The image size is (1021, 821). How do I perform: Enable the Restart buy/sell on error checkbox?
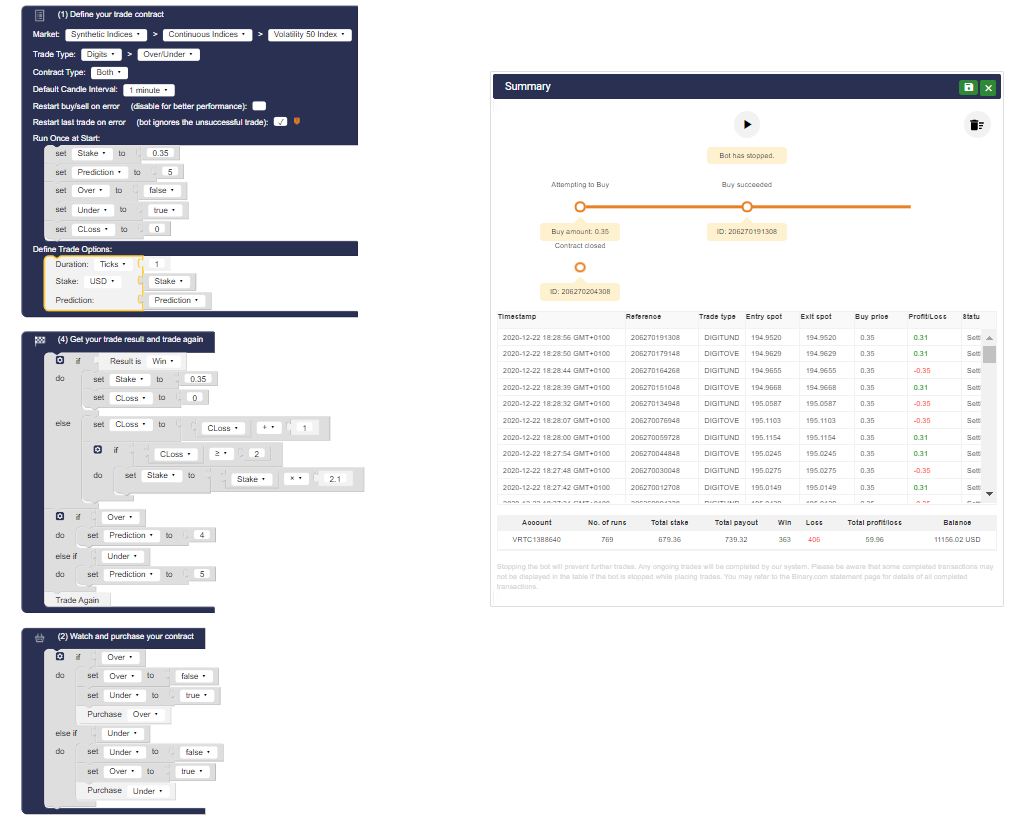(258, 105)
